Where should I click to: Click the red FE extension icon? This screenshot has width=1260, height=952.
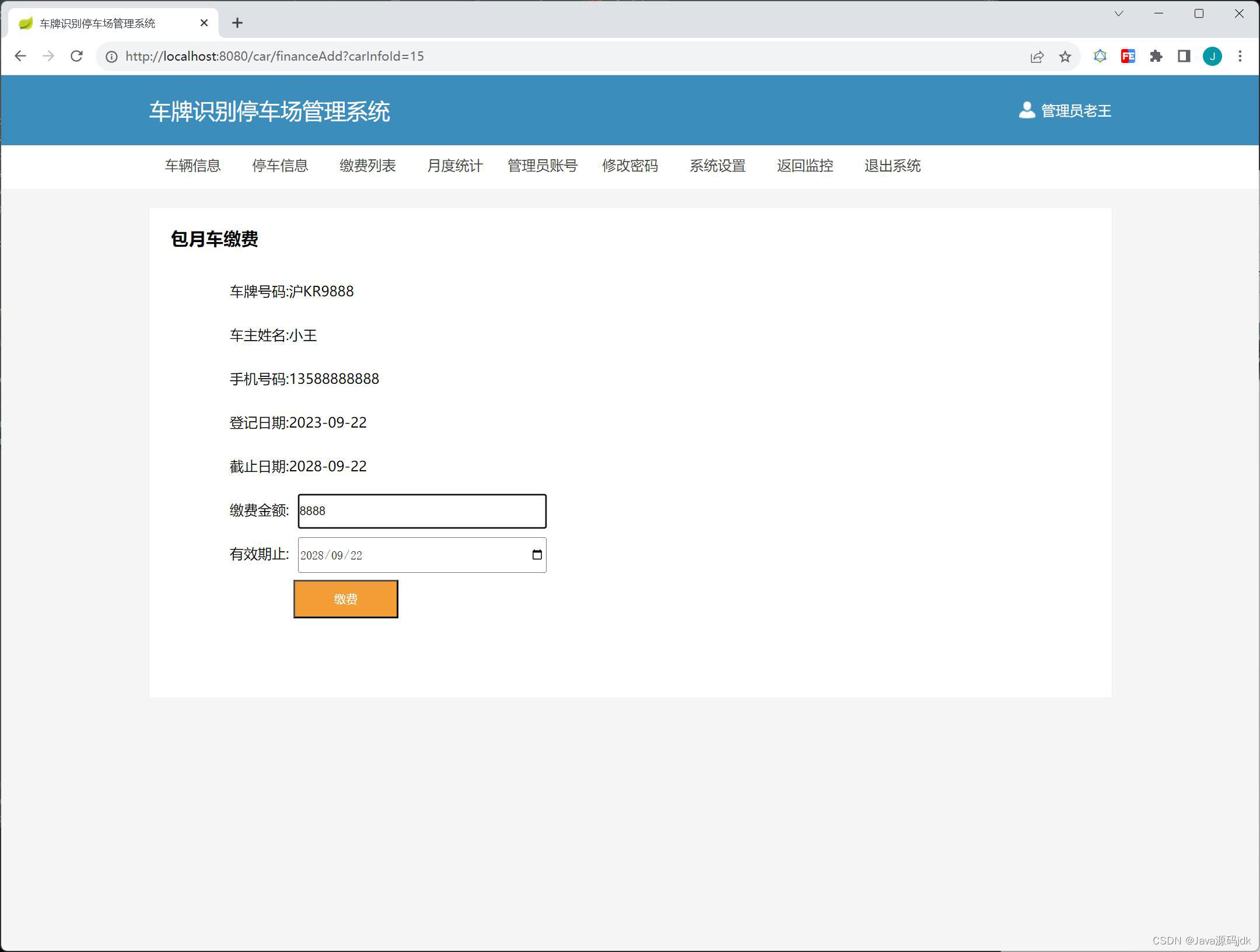pyautogui.click(x=1128, y=56)
